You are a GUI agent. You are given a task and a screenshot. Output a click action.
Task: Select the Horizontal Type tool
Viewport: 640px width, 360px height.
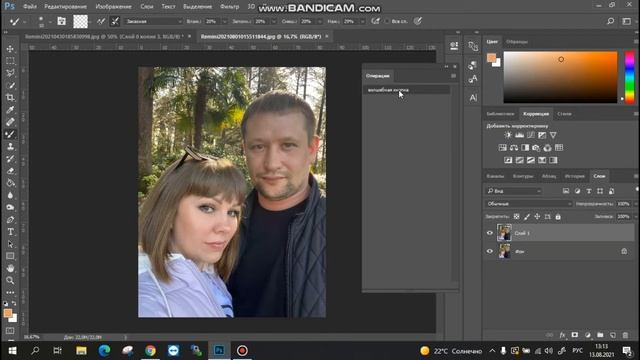pos(10,232)
